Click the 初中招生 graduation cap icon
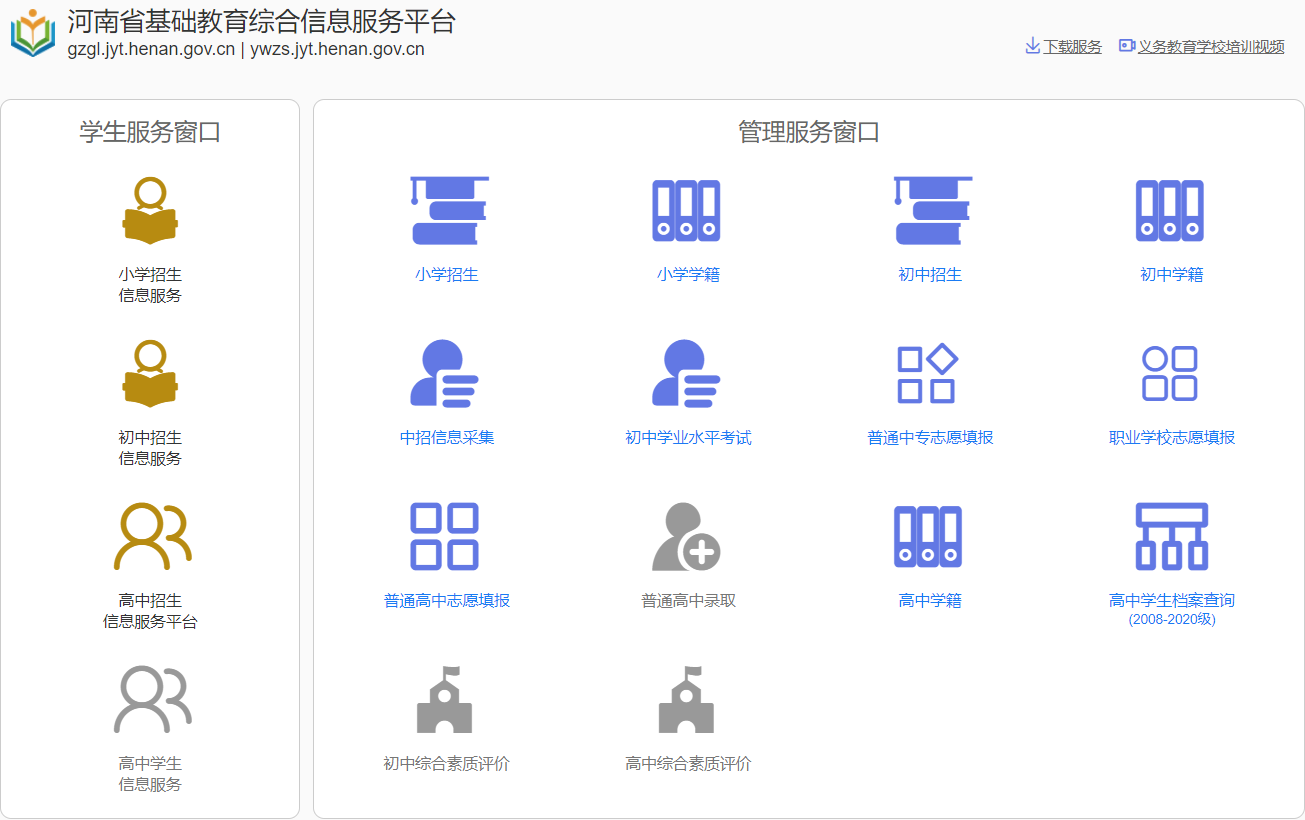Screen dimensions: 1305x820 [930, 211]
